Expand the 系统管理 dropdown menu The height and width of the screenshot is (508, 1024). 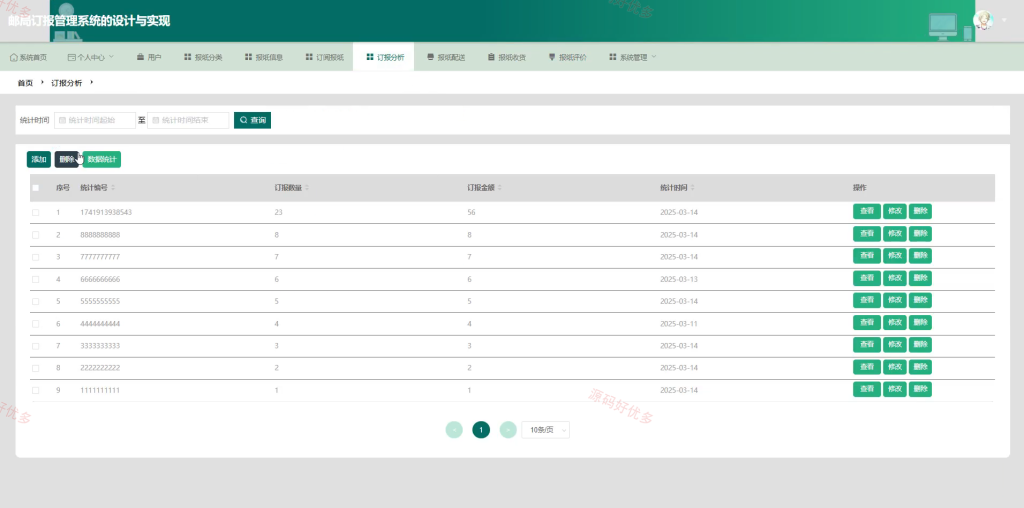coord(632,57)
